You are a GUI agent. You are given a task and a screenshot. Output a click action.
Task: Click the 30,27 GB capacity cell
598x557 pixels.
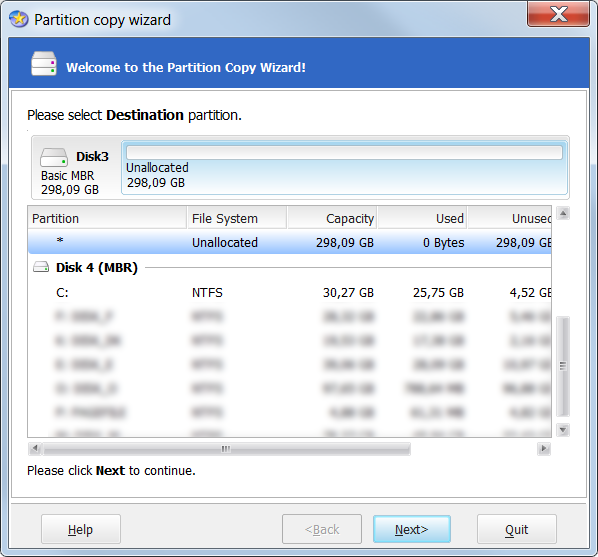pyautogui.click(x=348, y=293)
